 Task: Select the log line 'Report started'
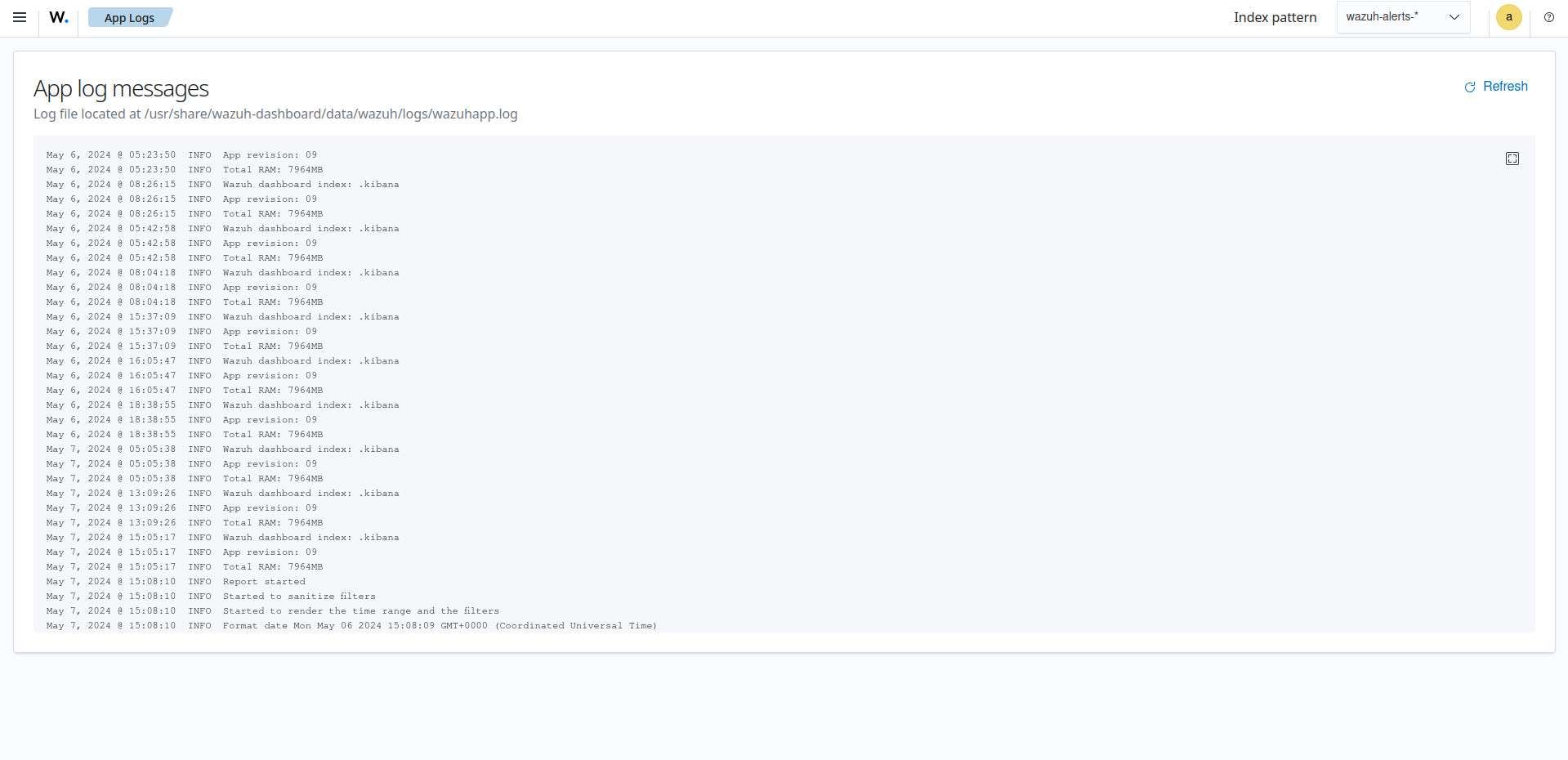[176, 582]
